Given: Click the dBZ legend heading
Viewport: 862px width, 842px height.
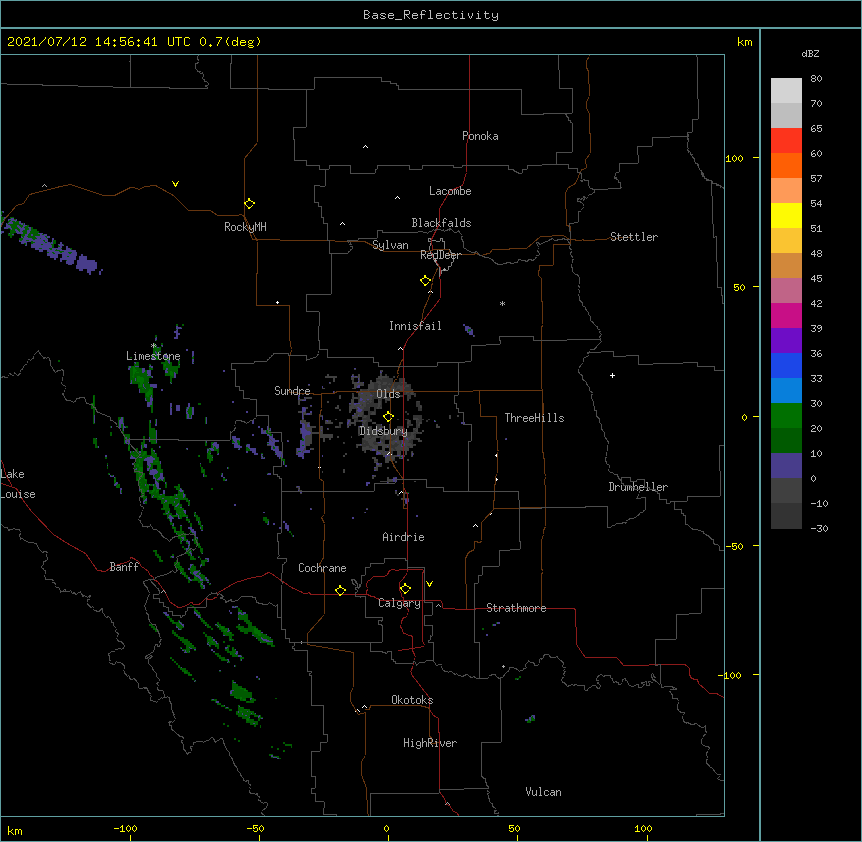Looking at the screenshot, I should coord(810,53).
